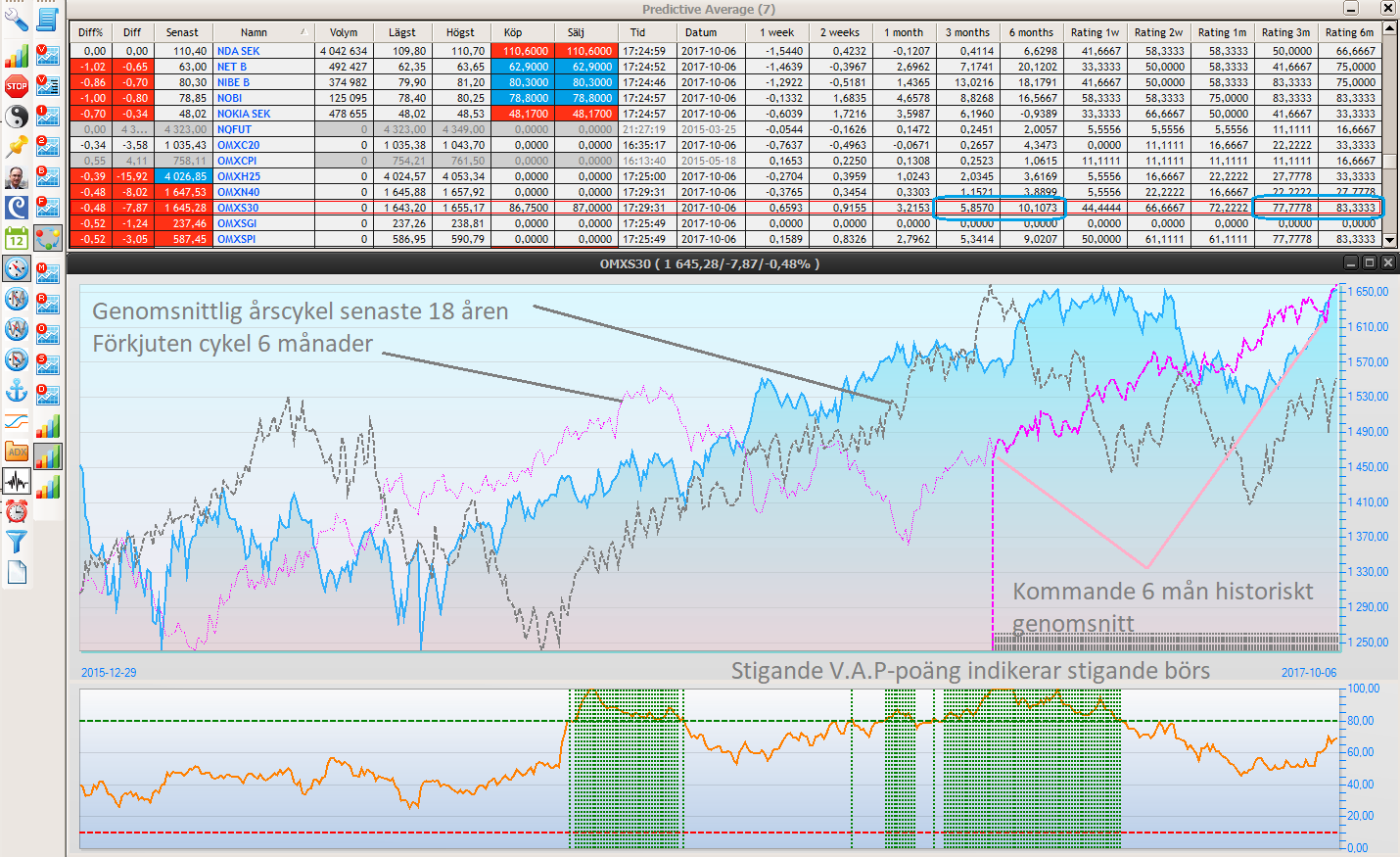The width and height of the screenshot is (1400, 857).
Task: Select the OMXSGI row name
Action: click(237, 223)
